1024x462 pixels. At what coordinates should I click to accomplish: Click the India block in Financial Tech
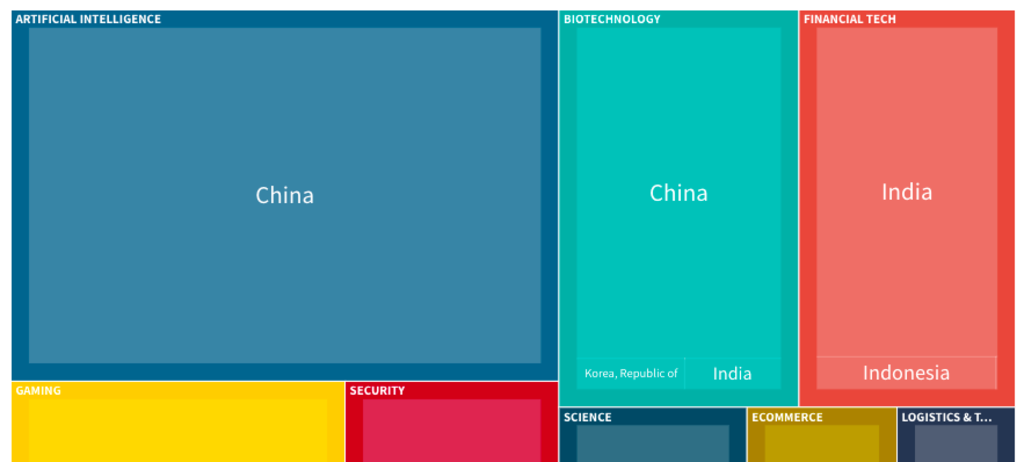(x=906, y=192)
